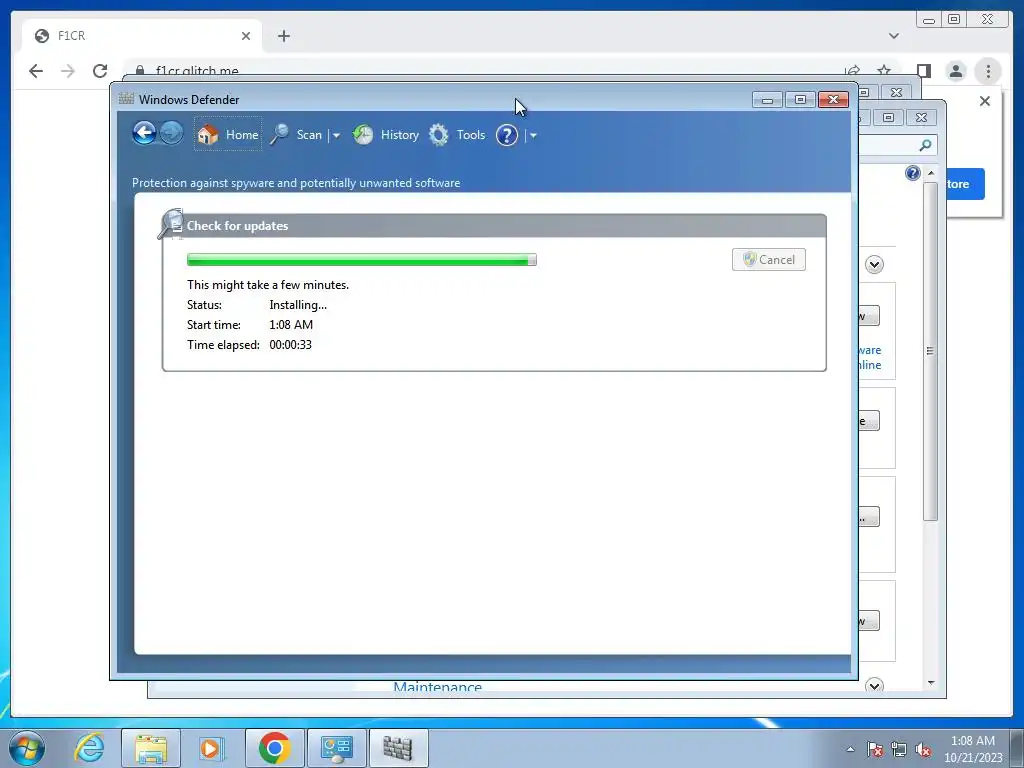1024x768 pixels.
Task: Click the muted volume tray icon
Action: coord(923,749)
